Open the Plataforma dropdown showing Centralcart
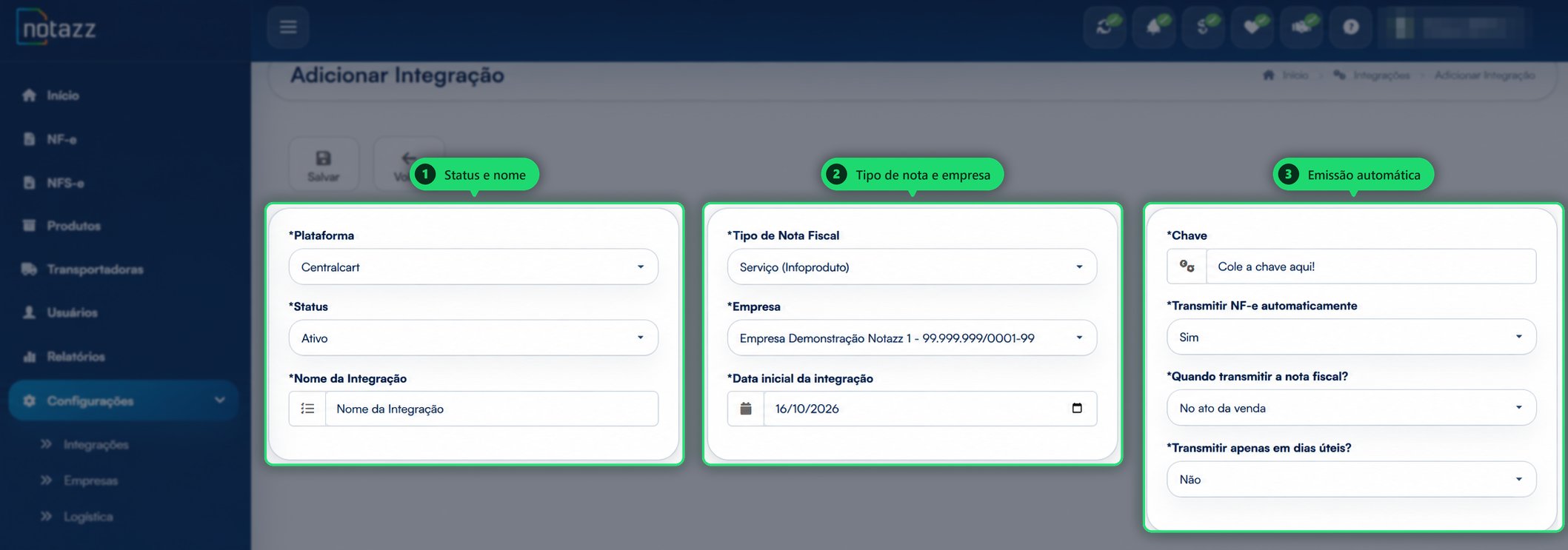1568x550 pixels. [x=473, y=266]
